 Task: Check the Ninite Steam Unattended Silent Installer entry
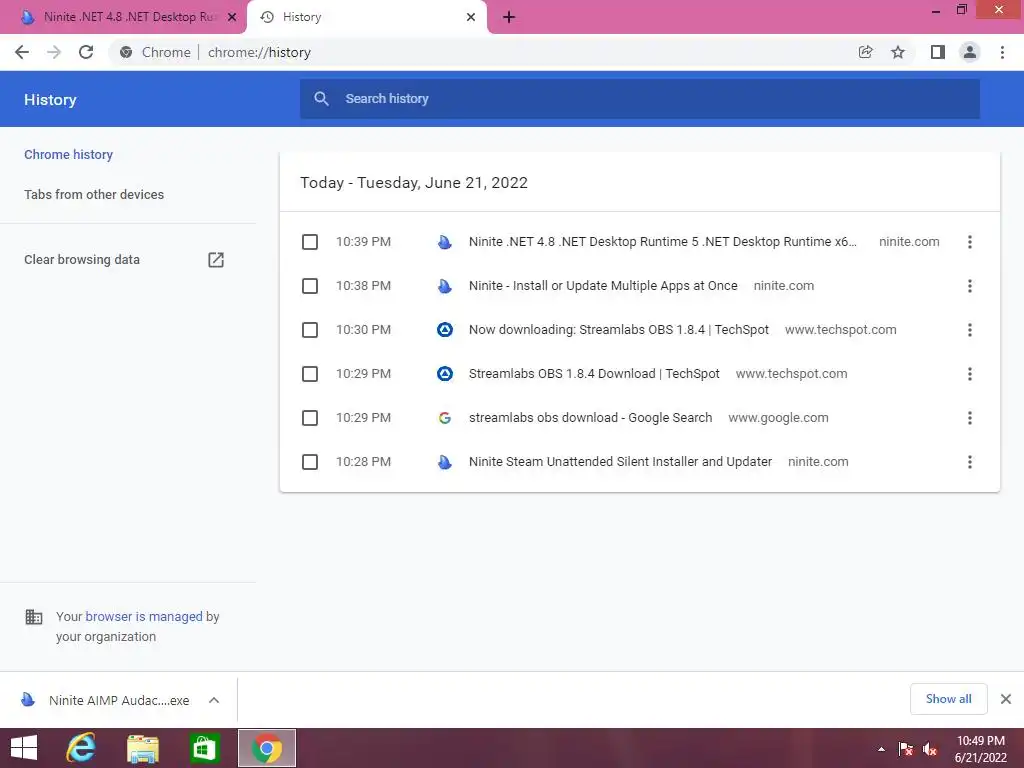[x=310, y=462]
